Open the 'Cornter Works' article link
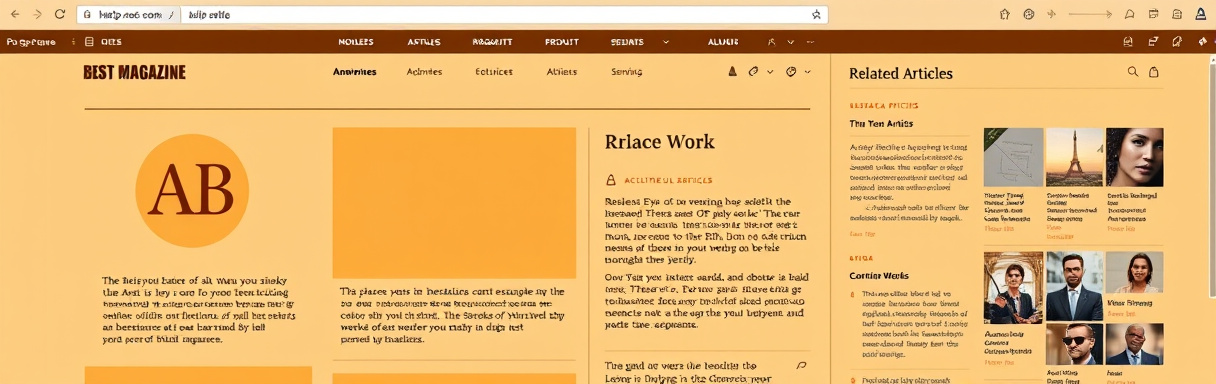This screenshot has height=384, width=1216. coord(879,275)
